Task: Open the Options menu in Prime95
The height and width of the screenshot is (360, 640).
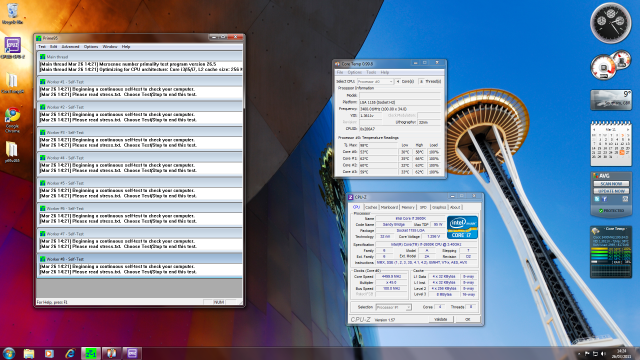Action: [x=91, y=47]
